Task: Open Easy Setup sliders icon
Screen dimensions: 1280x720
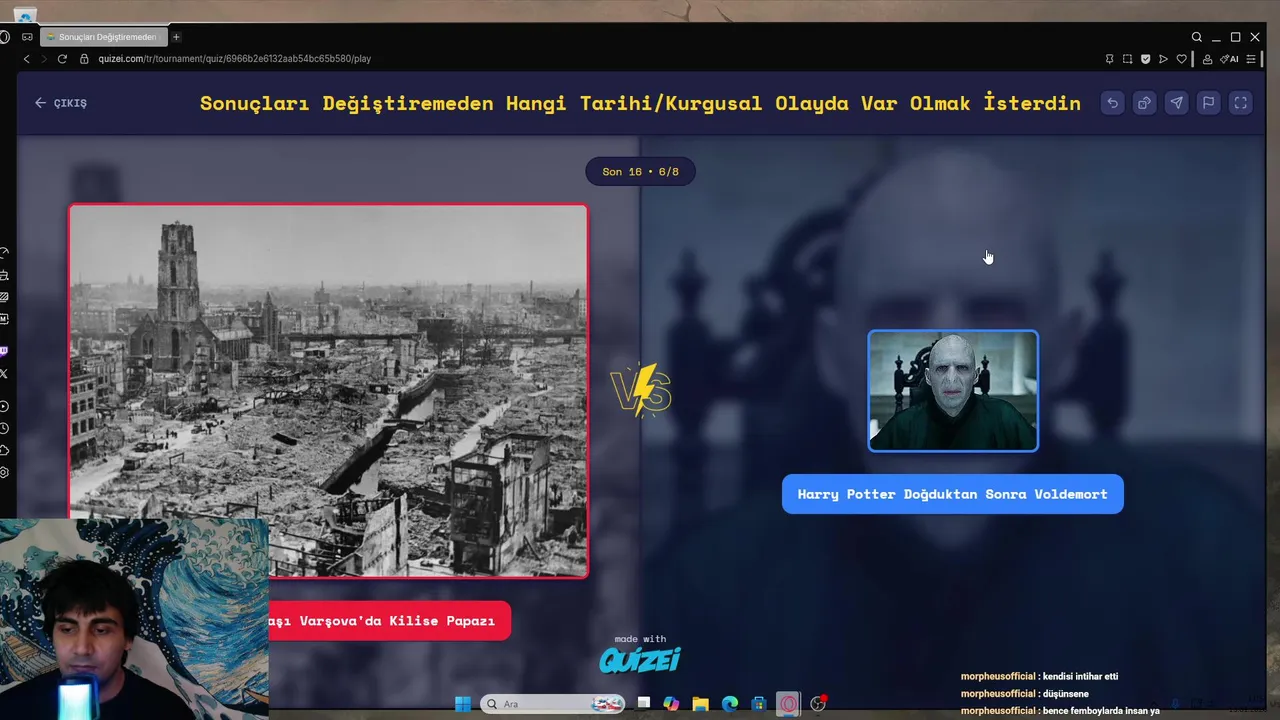Action: point(1251,59)
